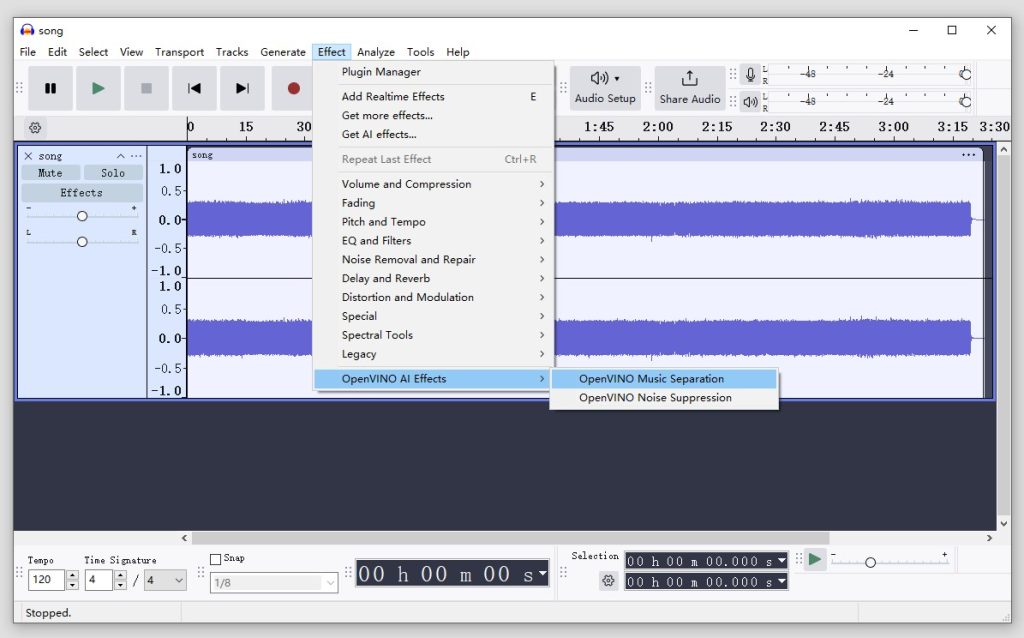The image size is (1024, 638).
Task: Expand Delay and Reverb submenu
Action: (433, 279)
